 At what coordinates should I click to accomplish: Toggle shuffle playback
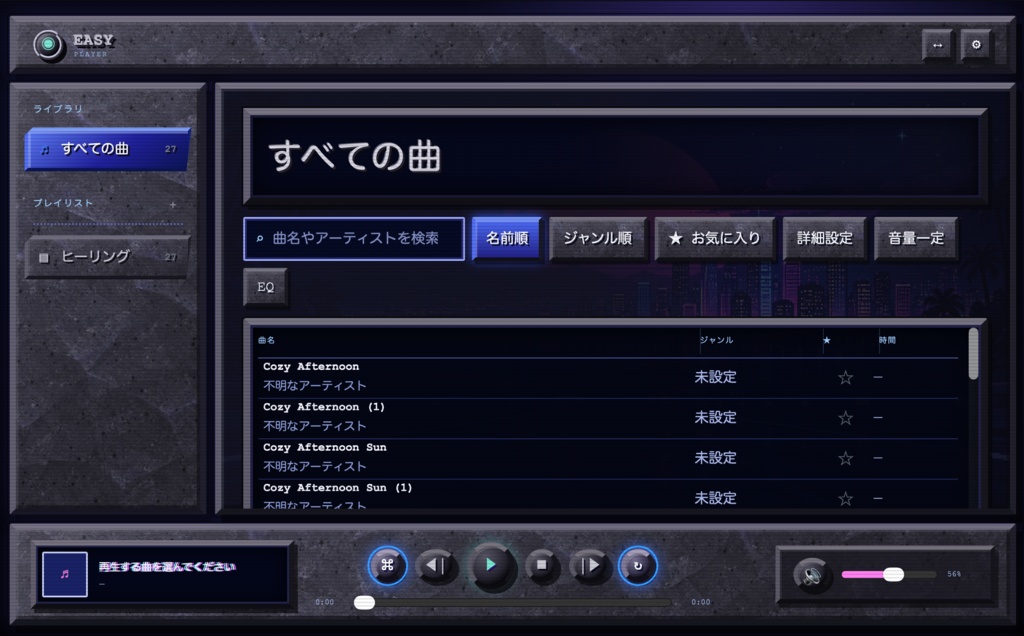(387, 565)
